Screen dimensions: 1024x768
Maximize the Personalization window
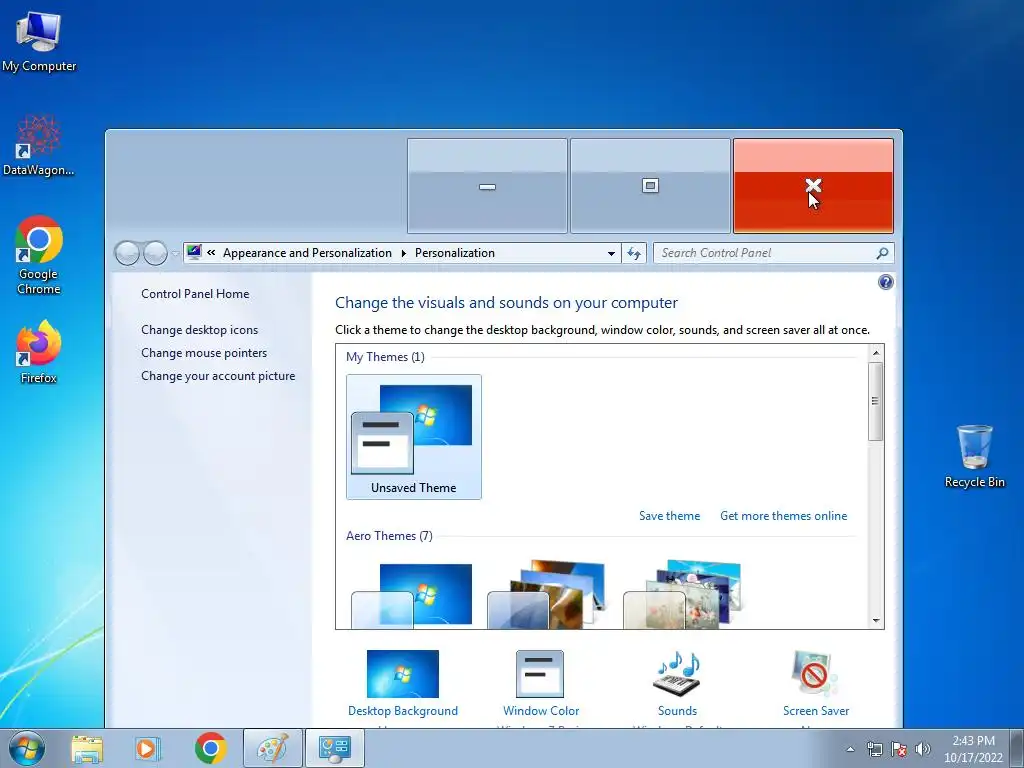tap(650, 186)
